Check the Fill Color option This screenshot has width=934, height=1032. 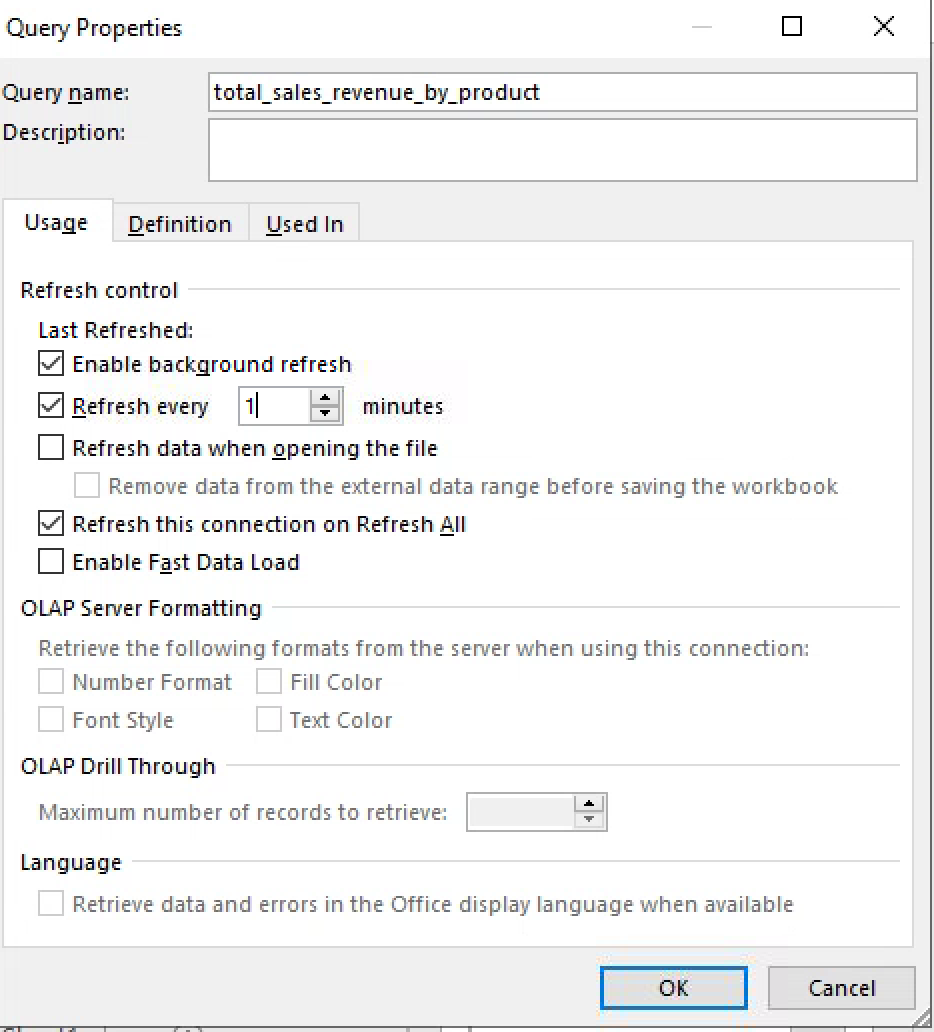point(268,681)
